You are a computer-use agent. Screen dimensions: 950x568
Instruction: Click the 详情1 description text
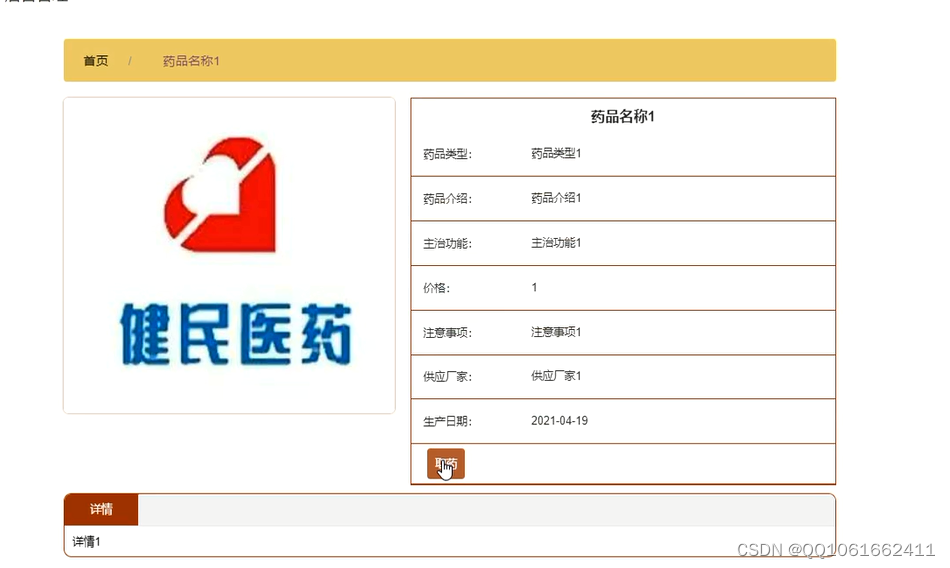pyautogui.click(x=86, y=542)
